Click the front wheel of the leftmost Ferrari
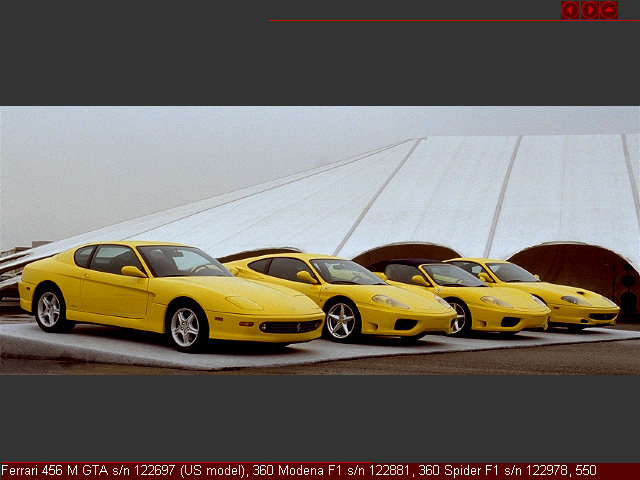The image size is (640, 480). pyautogui.click(x=185, y=327)
